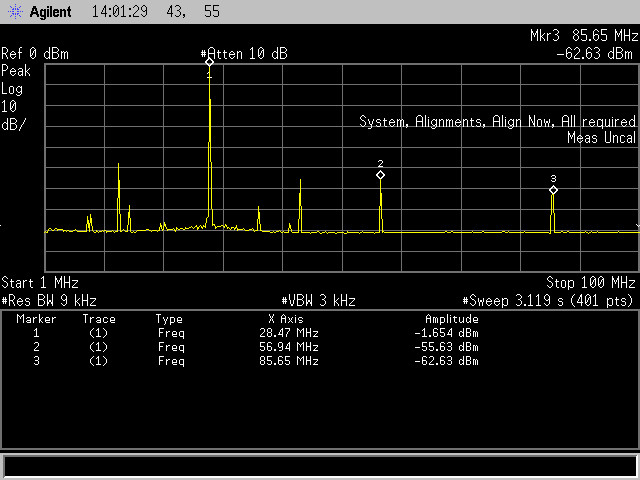Viewport: 640px width, 480px height.
Task: Select marker 2 diamond on spectrum
Action: 380,175
